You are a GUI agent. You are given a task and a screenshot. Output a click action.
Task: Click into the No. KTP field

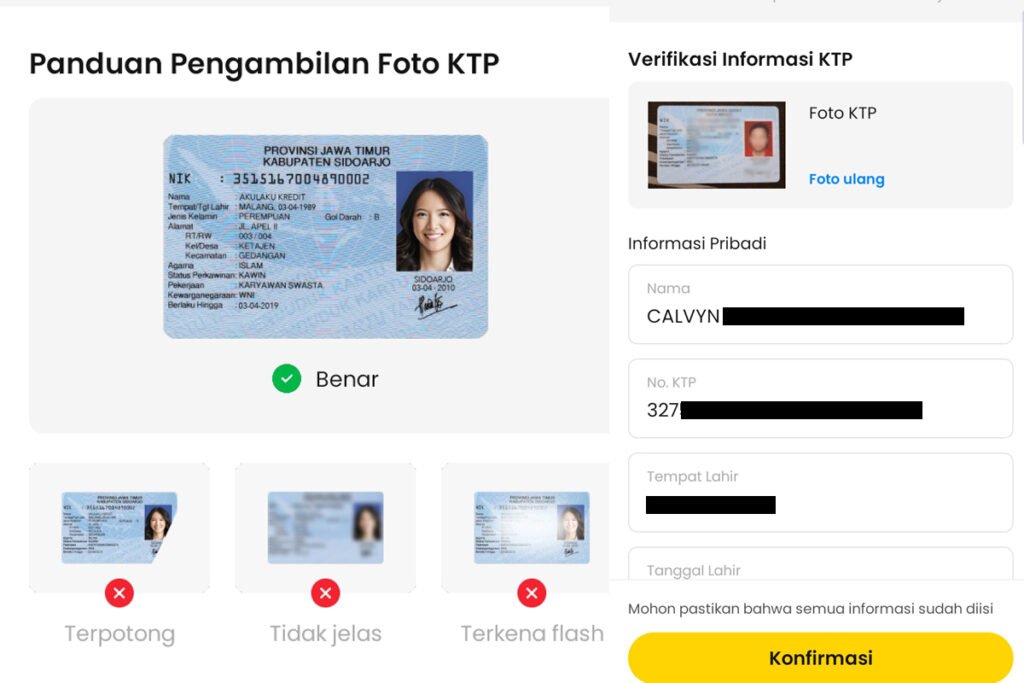820,398
